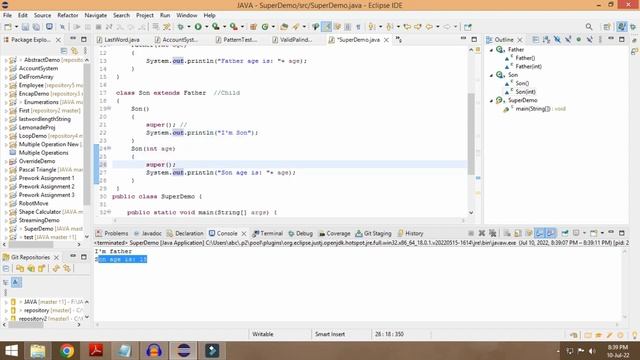
Task: Expand the OverrideDemo project
Action: pyautogui.click(x=6, y=161)
